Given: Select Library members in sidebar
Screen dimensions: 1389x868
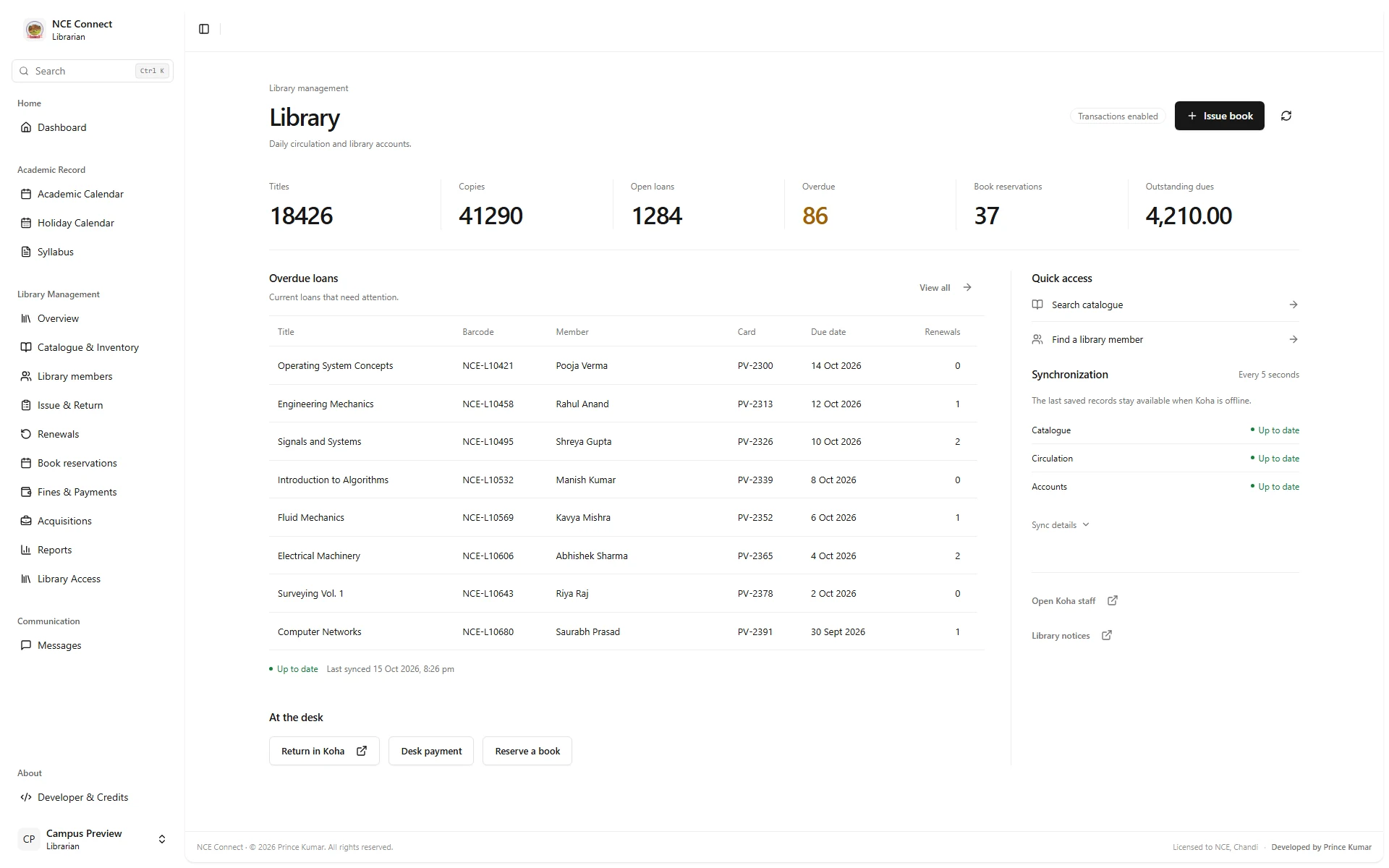Looking at the screenshot, I should click(93, 376).
